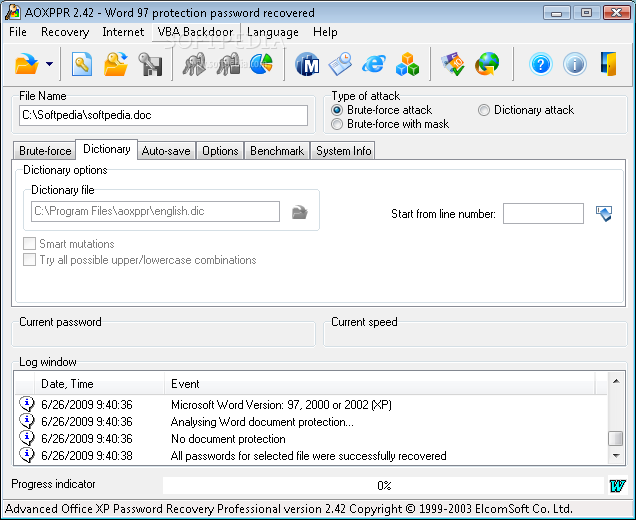636x520 pixels.
Task: Click the W icon next to progress bar
Action: tap(617, 485)
